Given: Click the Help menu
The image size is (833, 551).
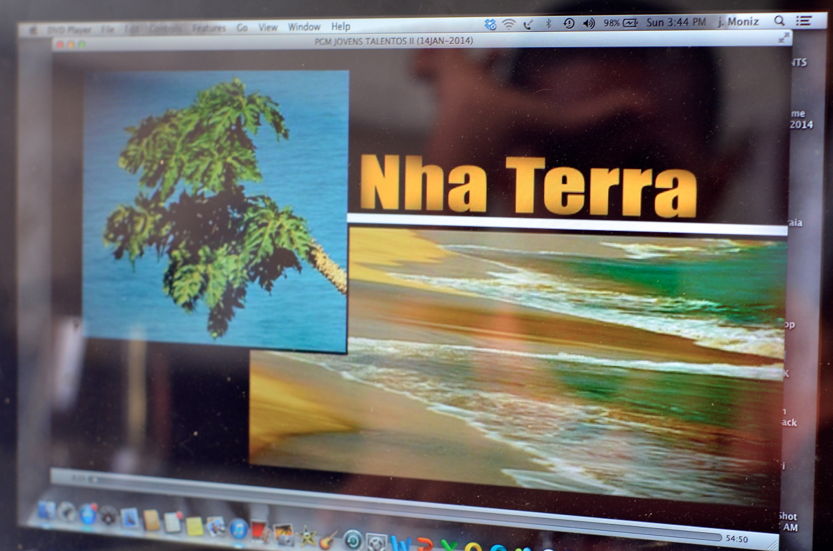Looking at the screenshot, I should coord(341,27).
